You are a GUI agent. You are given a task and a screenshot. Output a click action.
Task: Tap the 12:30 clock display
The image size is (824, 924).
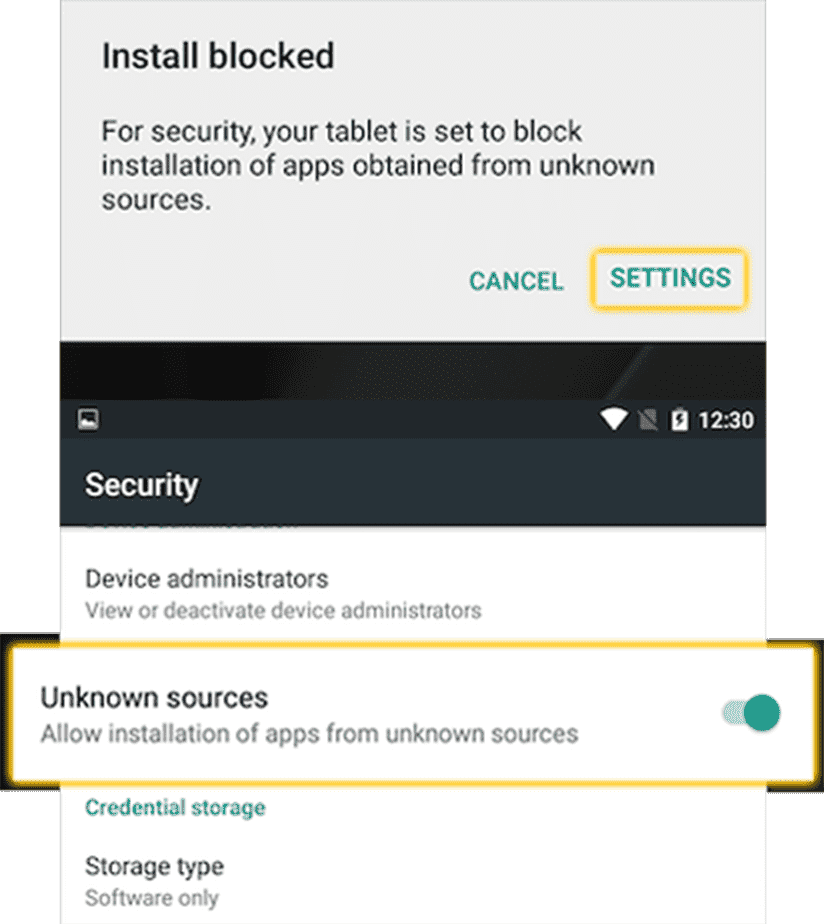coord(726,420)
